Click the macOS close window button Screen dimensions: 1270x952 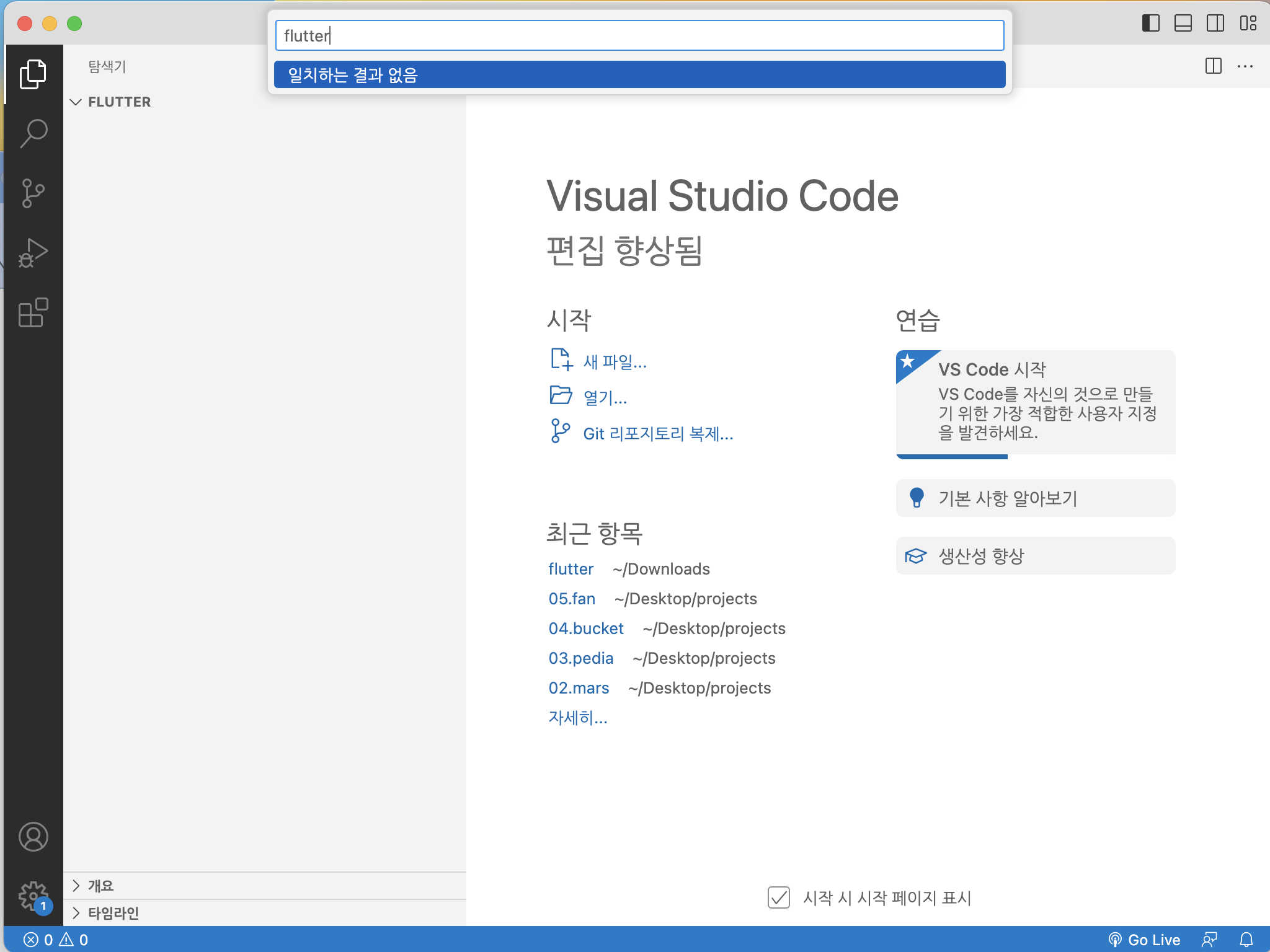25,24
